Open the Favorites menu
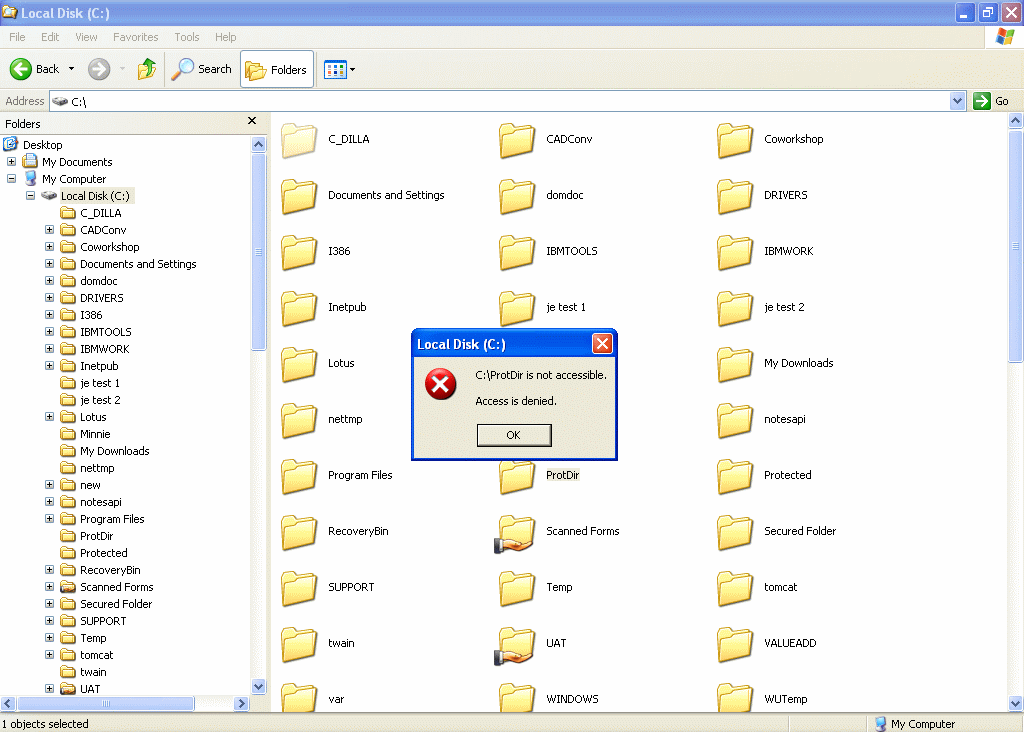 click(135, 37)
